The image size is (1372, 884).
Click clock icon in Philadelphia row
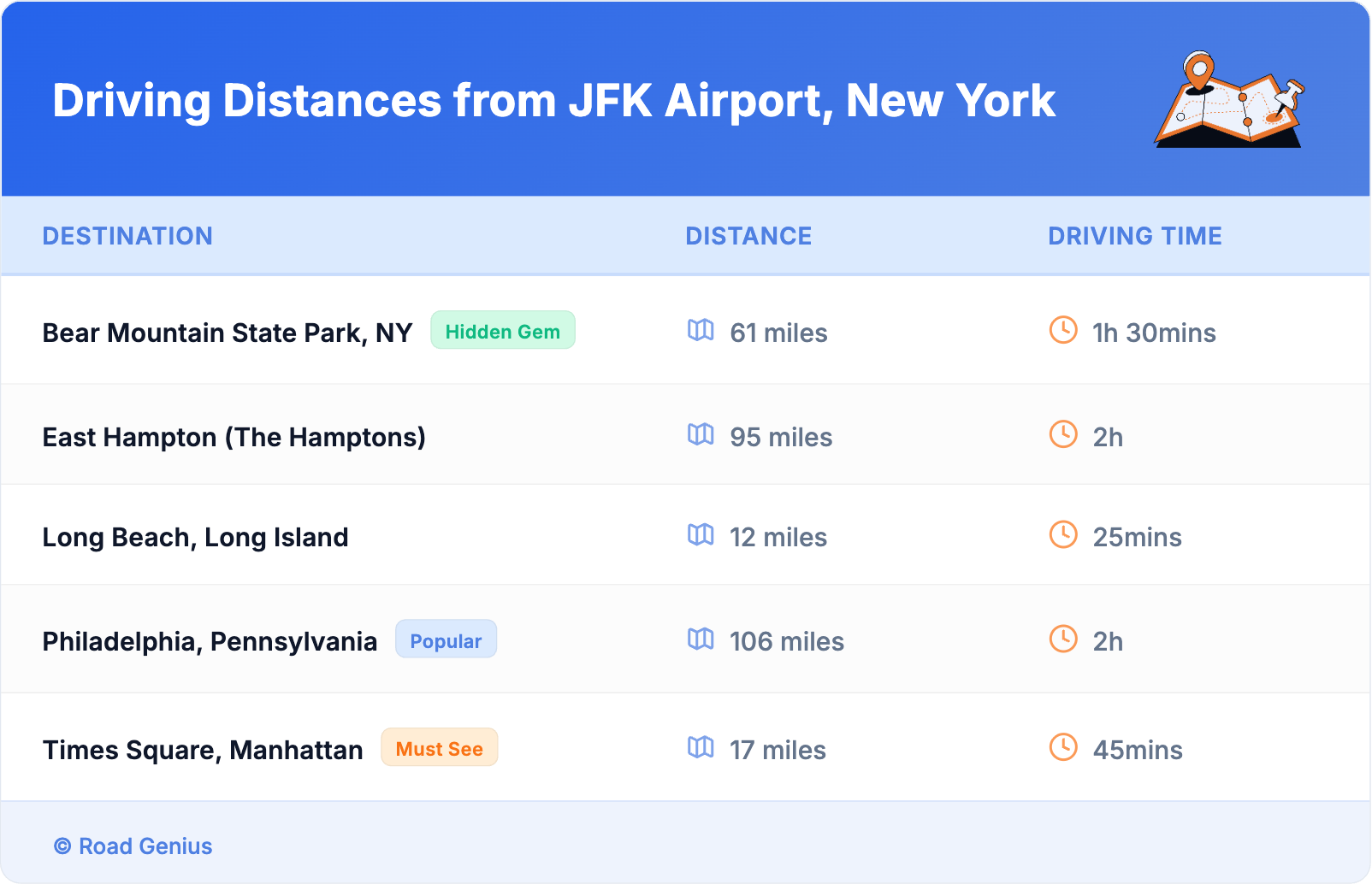[1063, 639]
